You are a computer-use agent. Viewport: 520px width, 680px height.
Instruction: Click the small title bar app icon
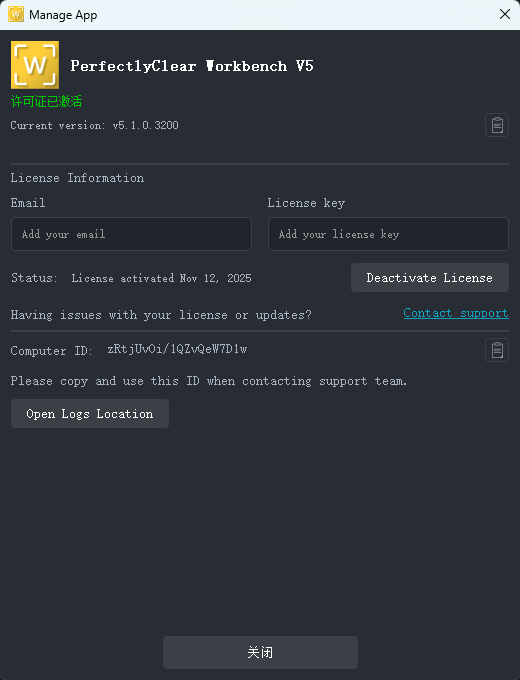click(16, 14)
